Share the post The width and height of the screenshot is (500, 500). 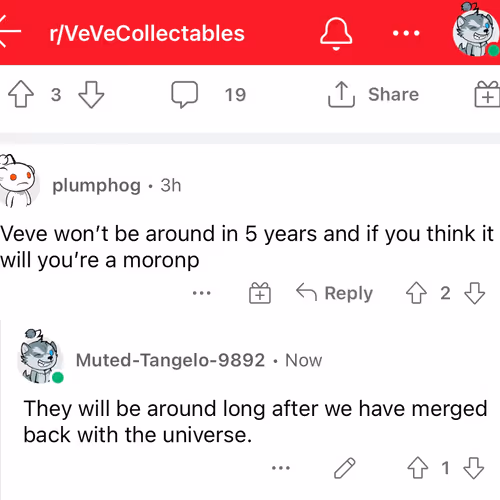click(x=373, y=94)
